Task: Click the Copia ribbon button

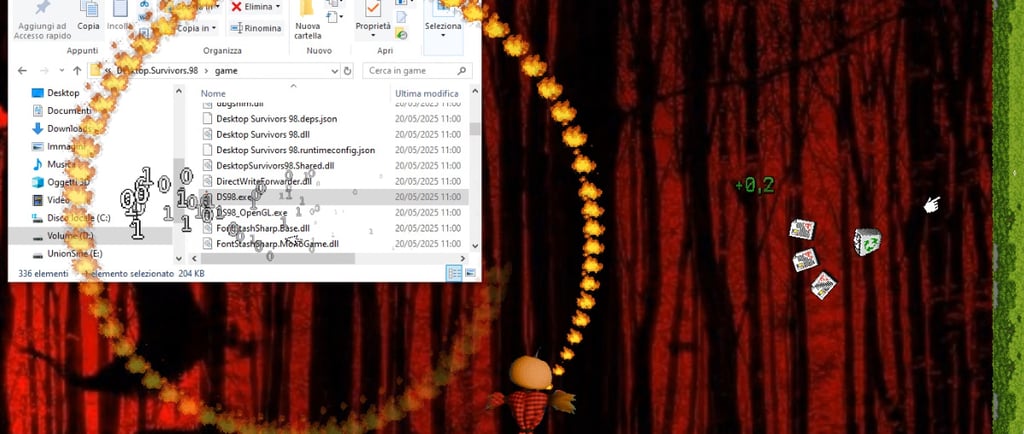Action: [x=88, y=18]
